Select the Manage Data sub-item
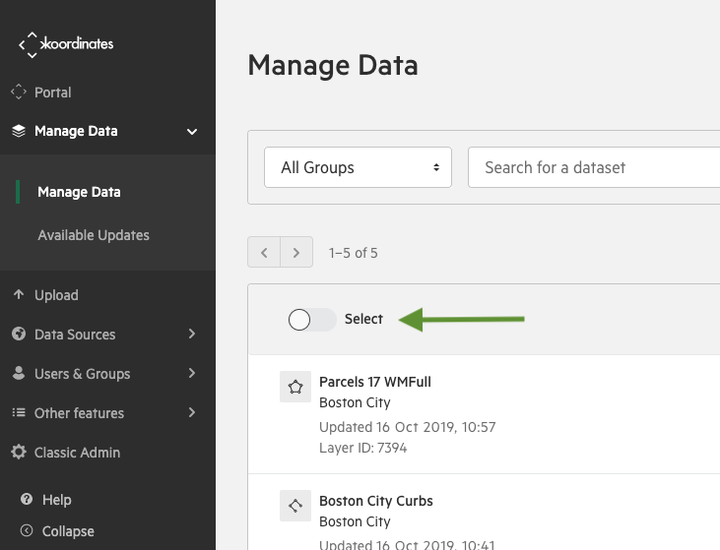 79,192
